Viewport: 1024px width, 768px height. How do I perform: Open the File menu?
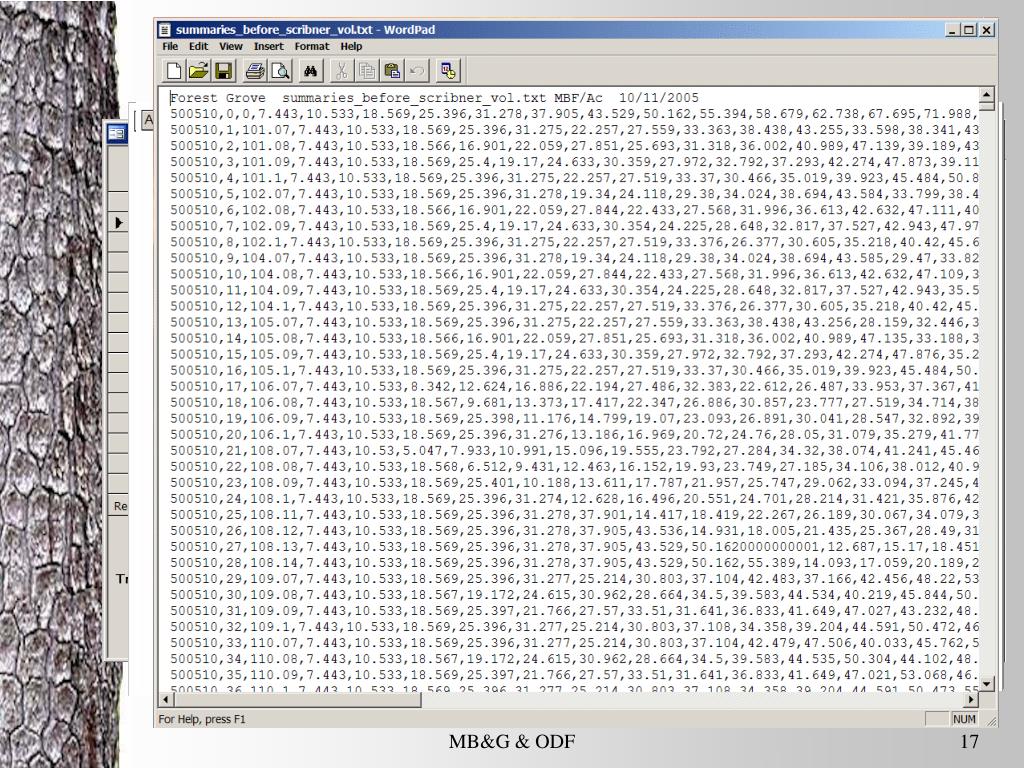[x=170, y=46]
